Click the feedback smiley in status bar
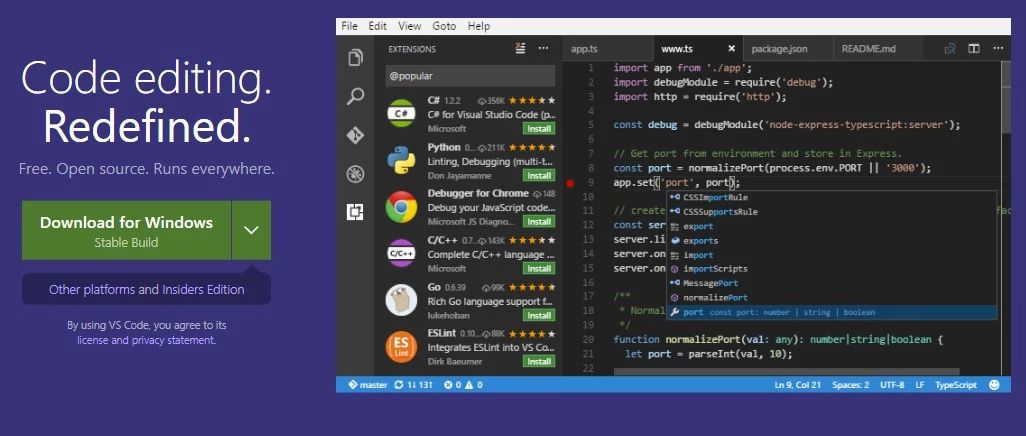Viewport: 1026px width, 436px height. (995, 385)
